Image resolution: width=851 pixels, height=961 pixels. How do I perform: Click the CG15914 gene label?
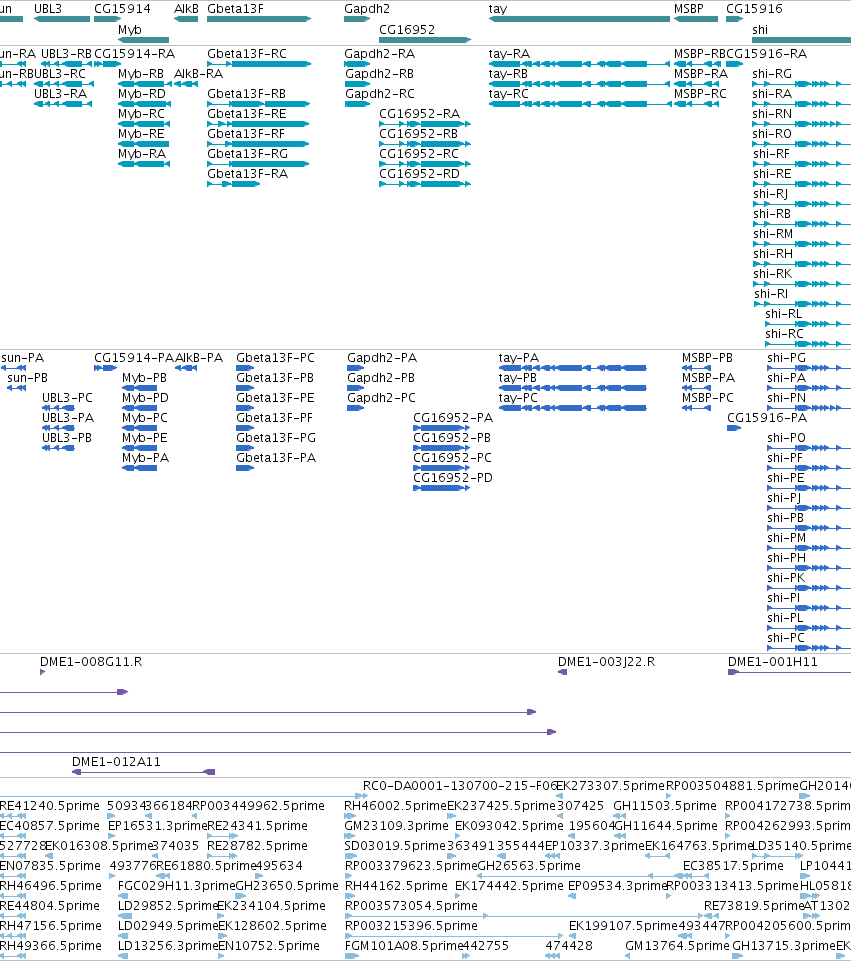[122, 9]
